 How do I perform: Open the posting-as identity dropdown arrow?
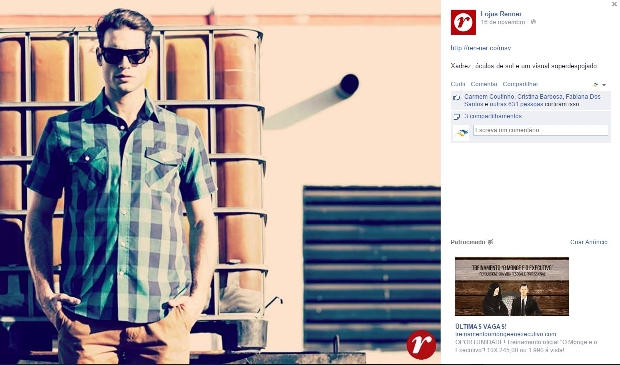click(x=604, y=85)
